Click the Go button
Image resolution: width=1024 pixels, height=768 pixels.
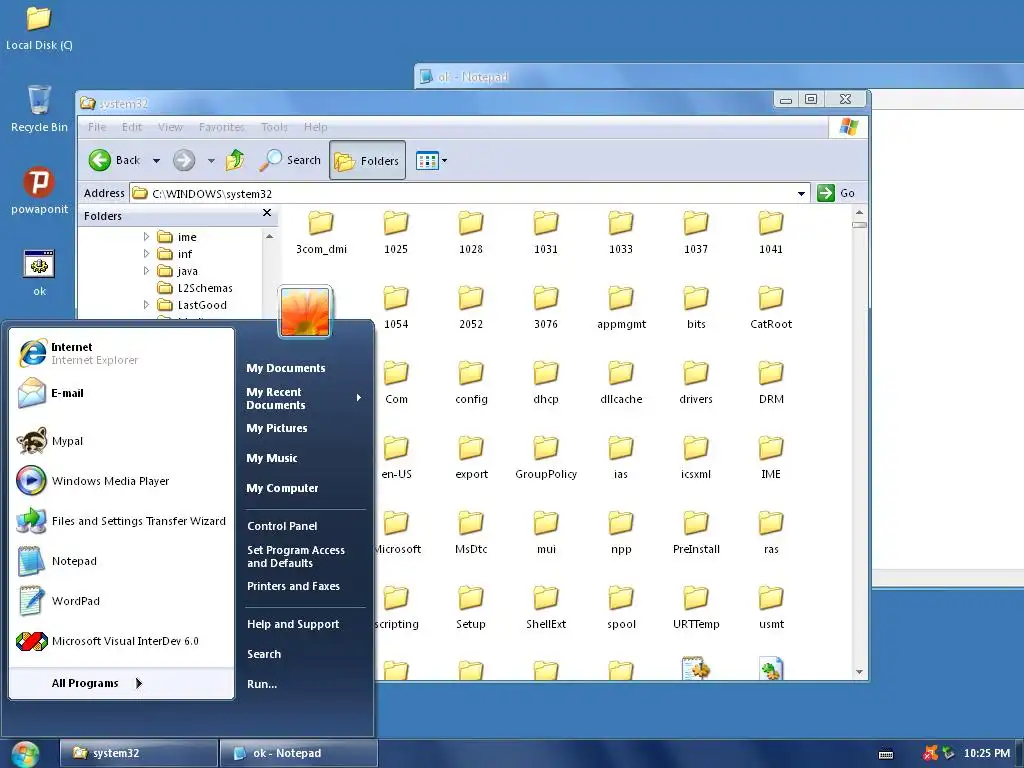tap(837, 193)
